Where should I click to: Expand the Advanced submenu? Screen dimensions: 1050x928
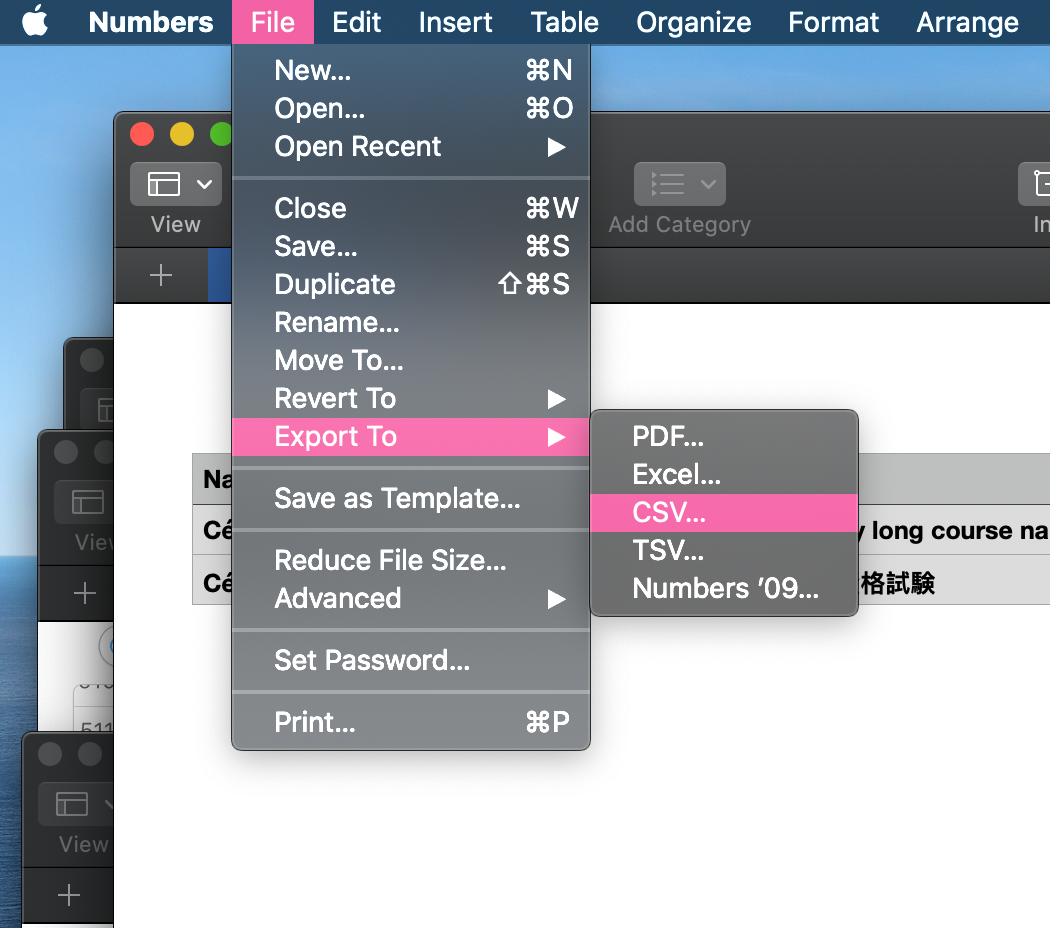(410, 599)
